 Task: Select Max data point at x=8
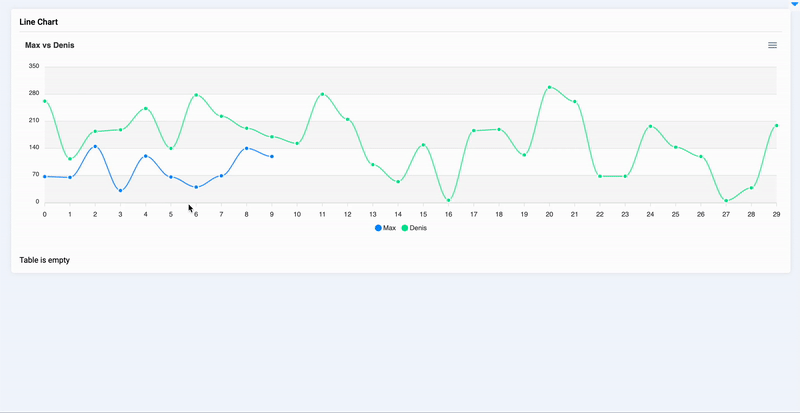click(x=246, y=148)
